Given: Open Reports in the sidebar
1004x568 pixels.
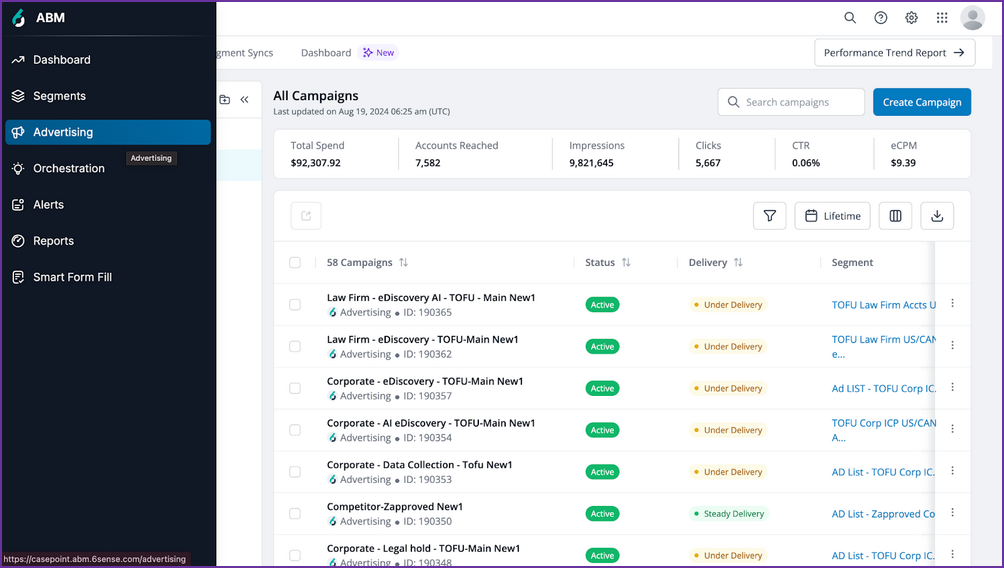Looking at the screenshot, I should point(108,241).
